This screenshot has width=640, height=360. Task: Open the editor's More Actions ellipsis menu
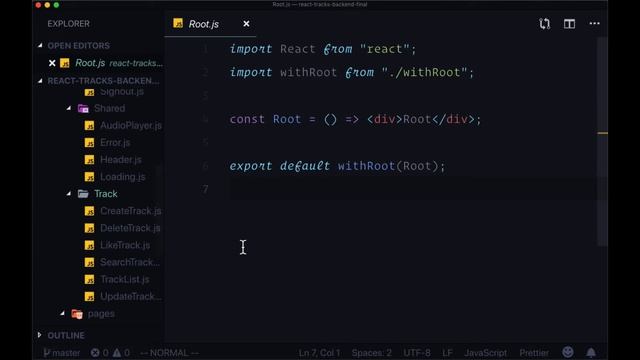[595, 24]
